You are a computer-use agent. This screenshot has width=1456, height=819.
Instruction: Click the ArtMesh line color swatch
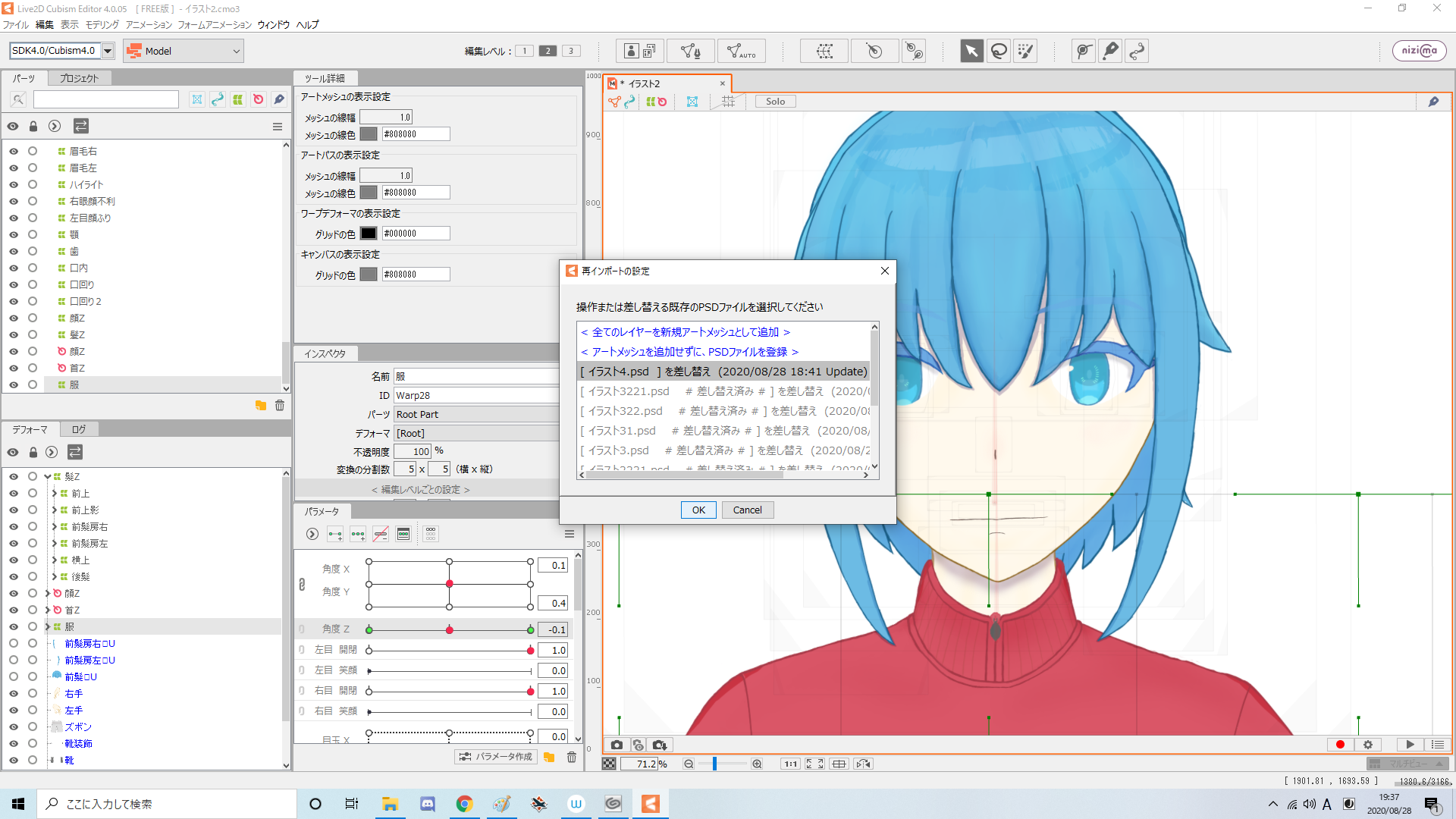369,134
